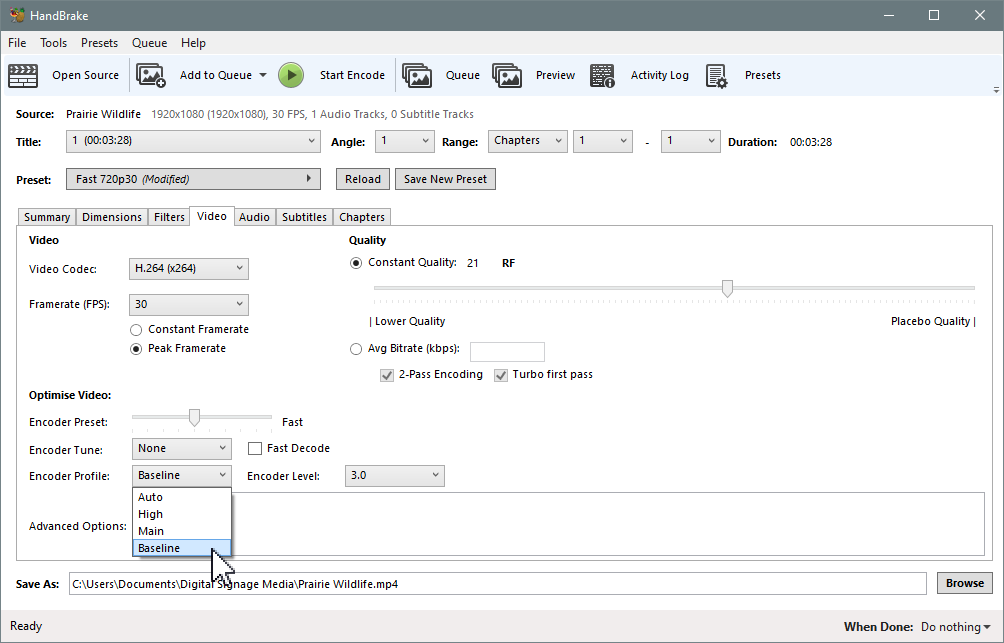This screenshot has width=1004, height=643.
Task: Select Avg Bitrate (kbps) radio button
Action: [x=356, y=349]
